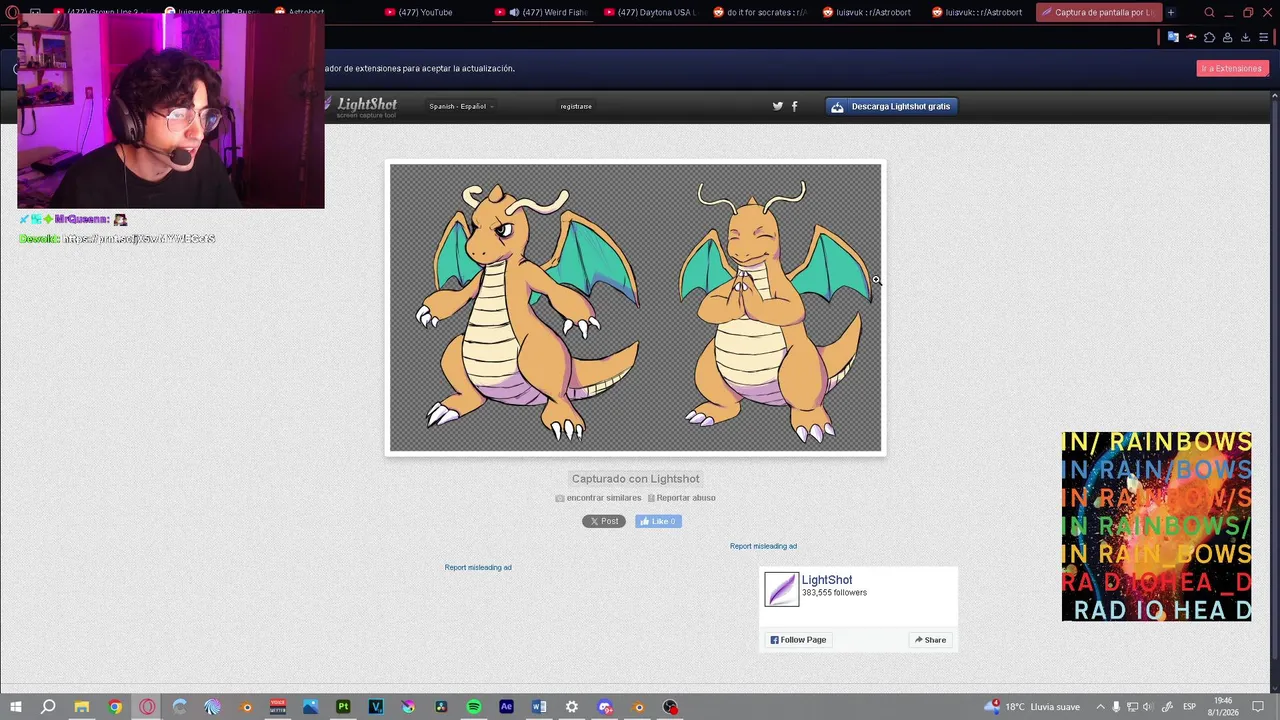Click the encontrar similares link
Image resolution: width=1280 pixels, height=720 pixels.
point(598,498)
